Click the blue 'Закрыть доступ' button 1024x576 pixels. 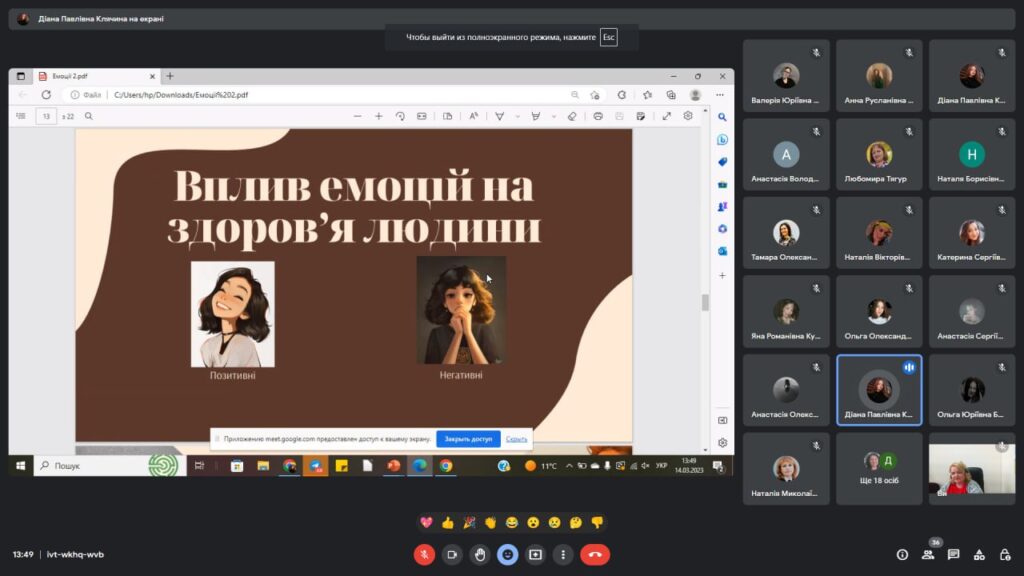(468, 439)
